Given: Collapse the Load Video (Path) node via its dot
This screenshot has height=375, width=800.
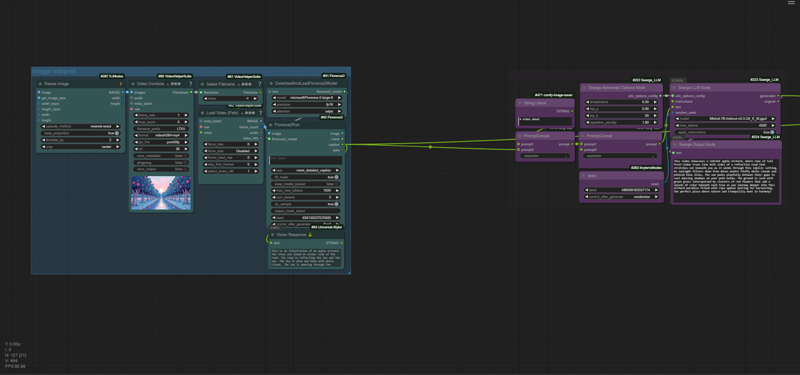Looking at the screenshot, I should coord(202,113).
